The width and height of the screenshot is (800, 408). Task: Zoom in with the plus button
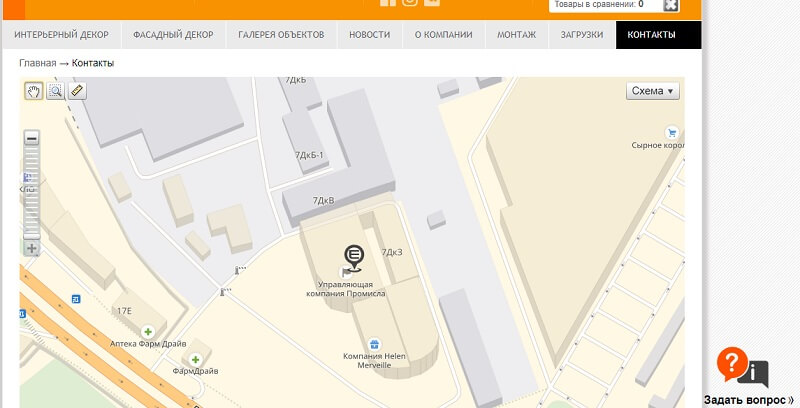click(x=32, y=248)
